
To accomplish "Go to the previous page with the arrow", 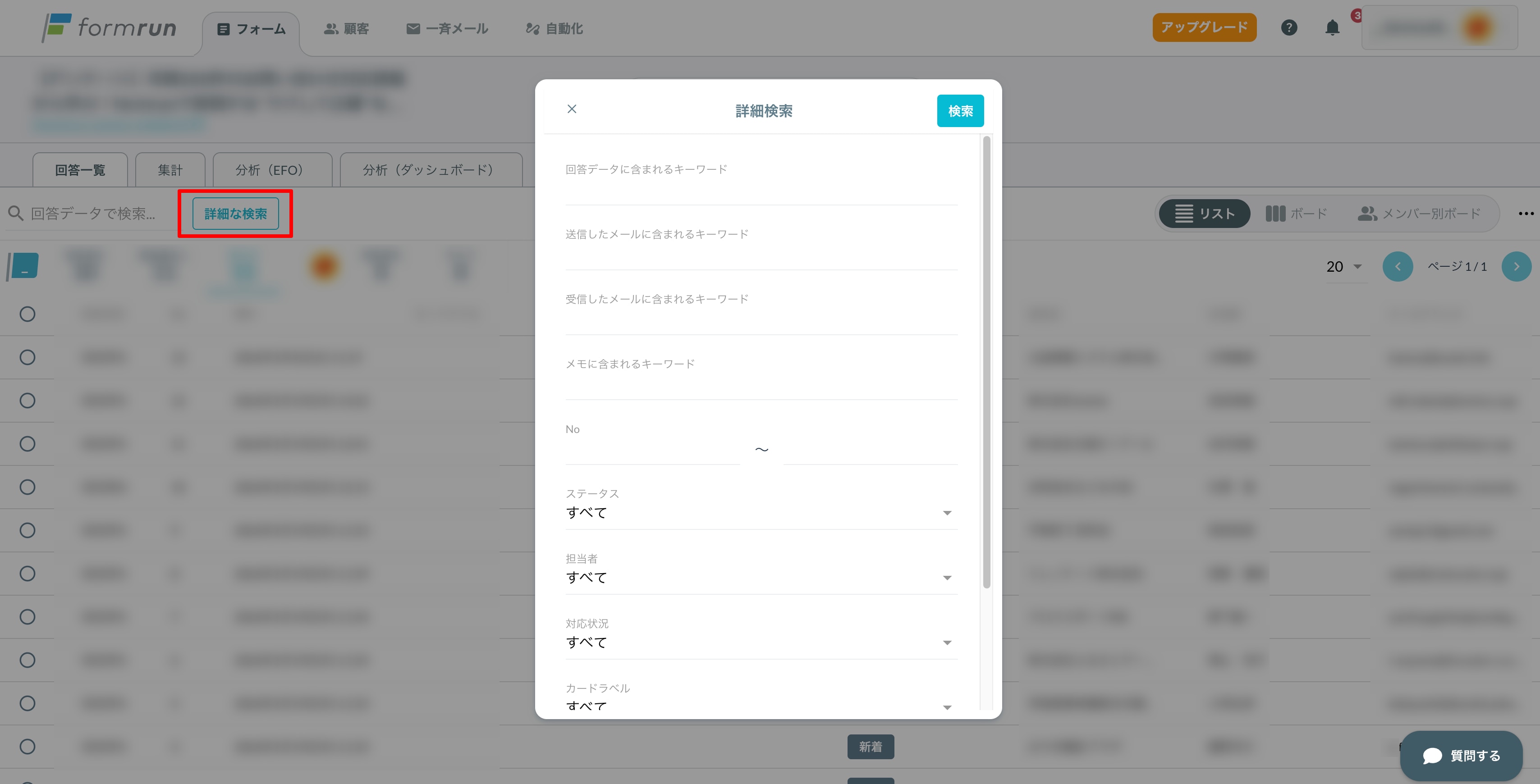I will [1397, 266].
